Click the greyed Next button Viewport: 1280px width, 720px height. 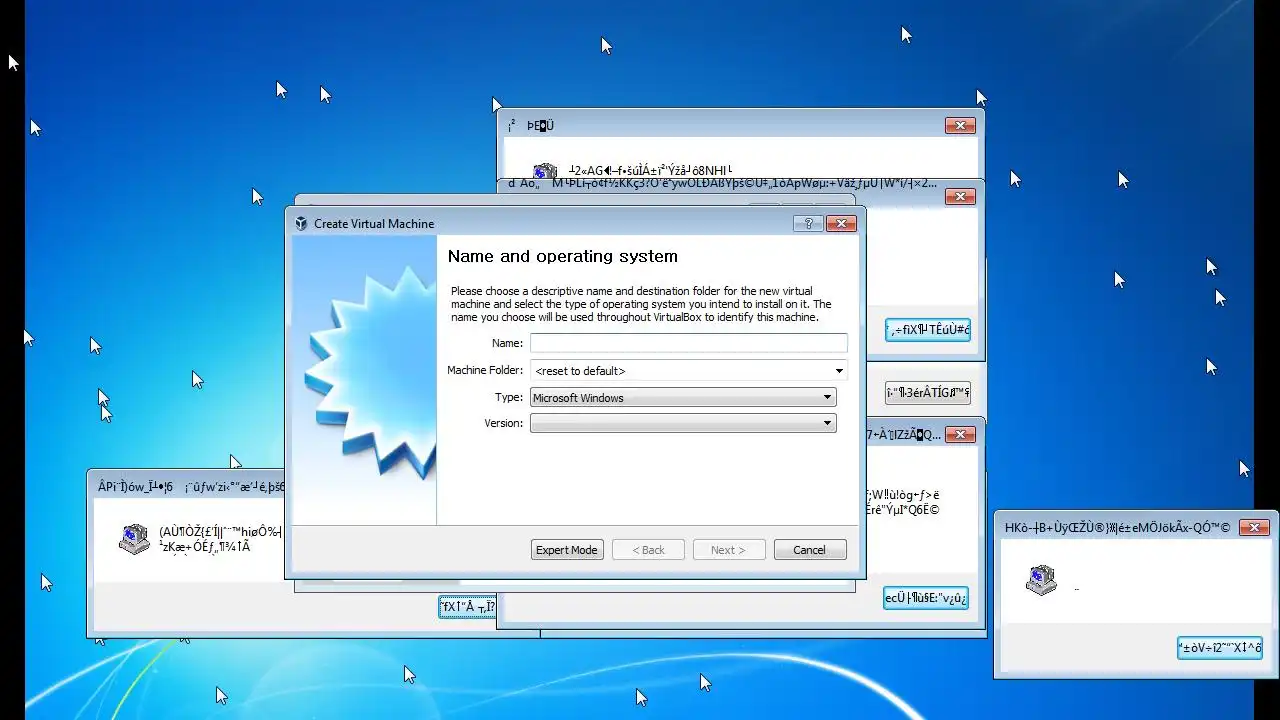[x=728, y=550]
